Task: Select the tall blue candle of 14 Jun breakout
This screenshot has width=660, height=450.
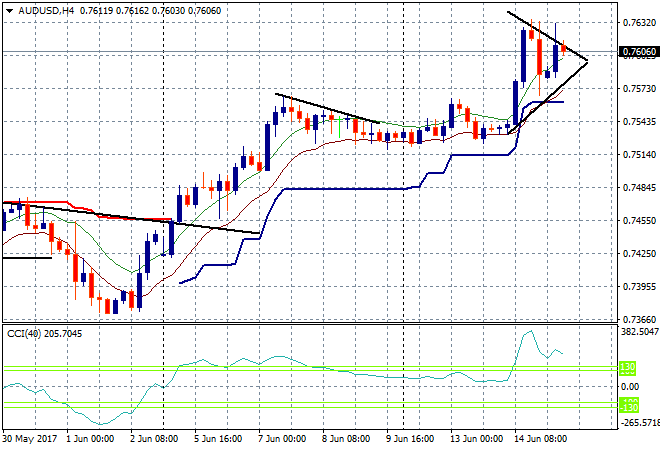Action: pyautogui.click(x=524, y=56)
